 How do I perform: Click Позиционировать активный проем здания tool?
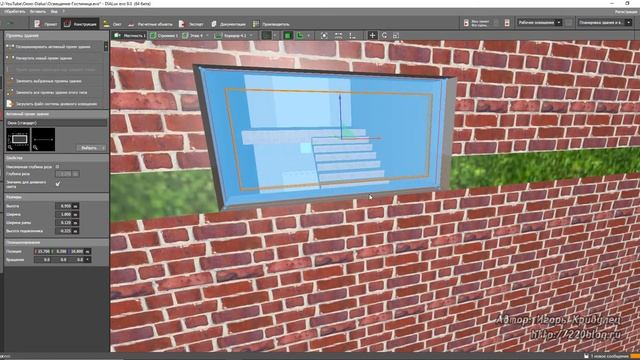[x=54, y=47]
